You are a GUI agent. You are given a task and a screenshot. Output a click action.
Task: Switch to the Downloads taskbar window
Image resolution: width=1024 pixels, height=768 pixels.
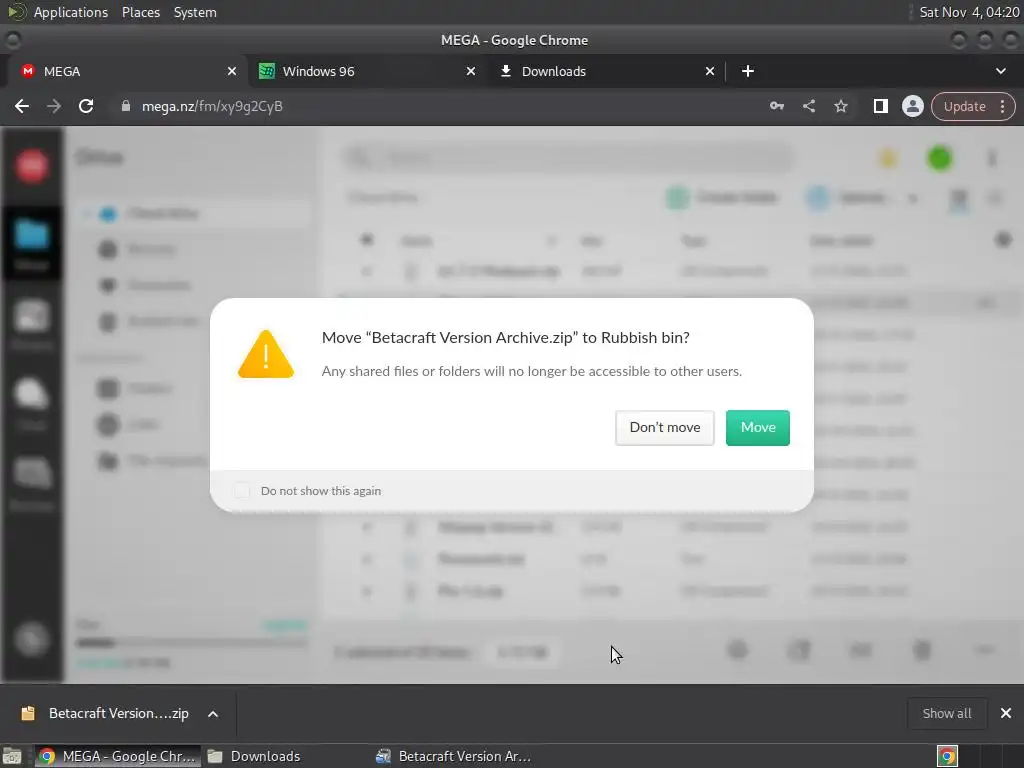click(255, 756)
